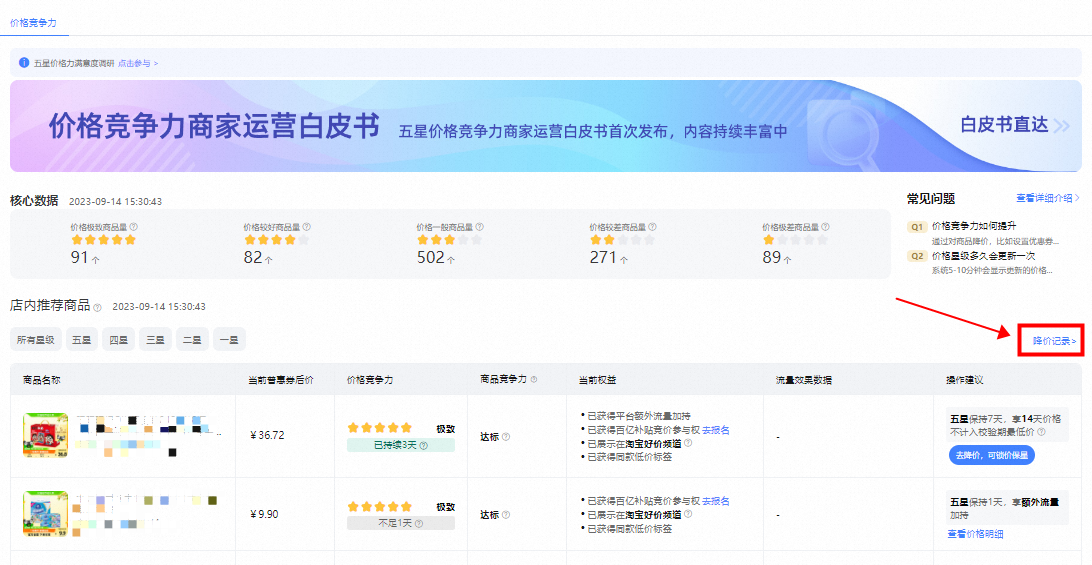Screen dimensions: 1092x565
Task: Click the help icon next to 价格极差商品量
Action: pyautogui.click(x=825, y=227)
